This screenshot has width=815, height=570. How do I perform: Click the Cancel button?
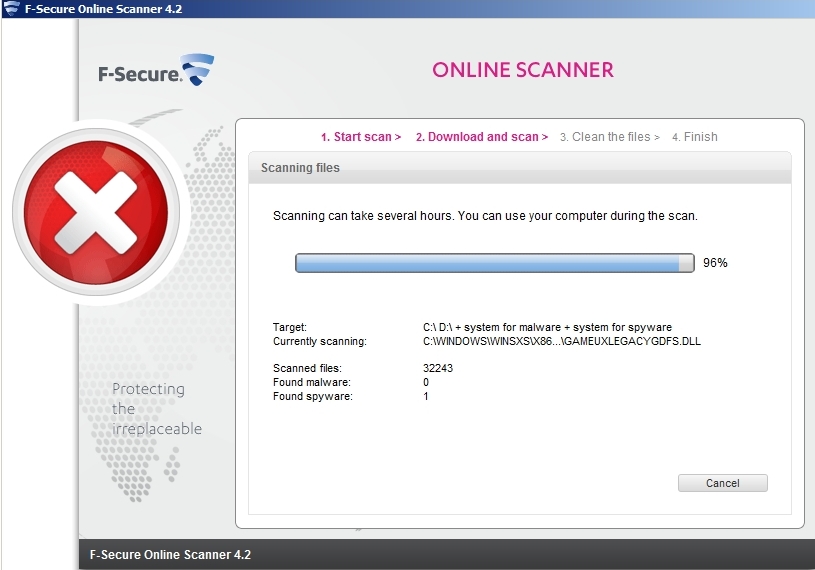click(722, 483)
